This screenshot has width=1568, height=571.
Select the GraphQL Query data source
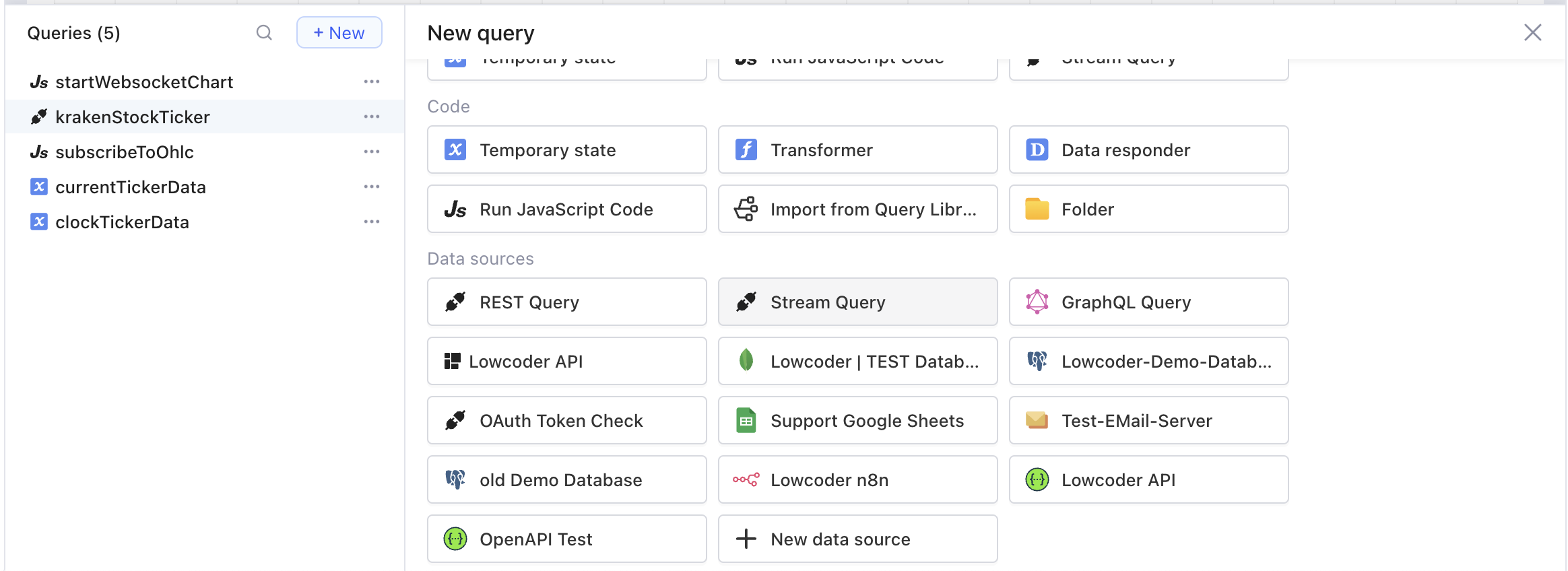click(x=1148, y=302)
